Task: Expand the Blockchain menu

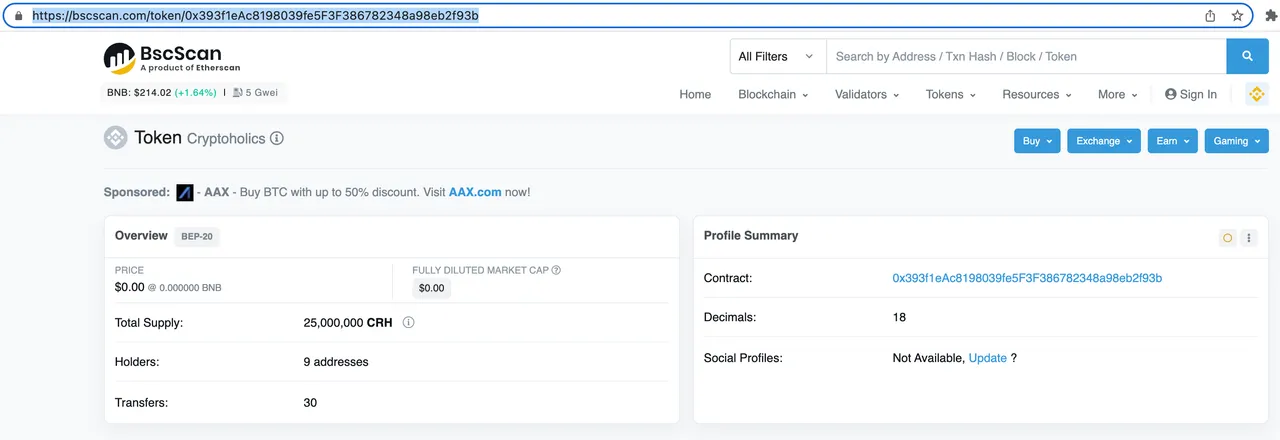Action: coord(773,94)
